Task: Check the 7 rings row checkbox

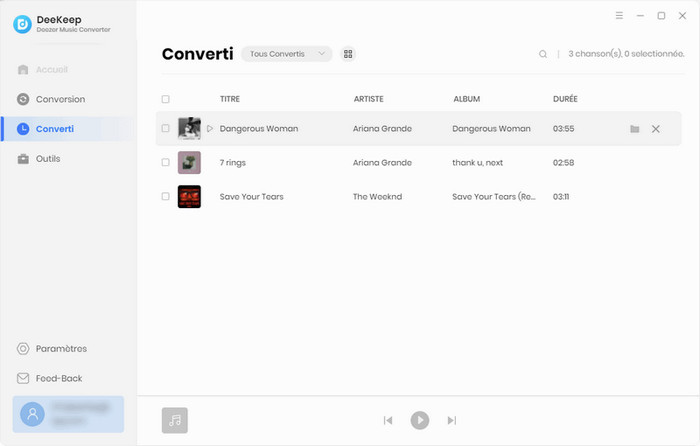Action: point(166,163)
